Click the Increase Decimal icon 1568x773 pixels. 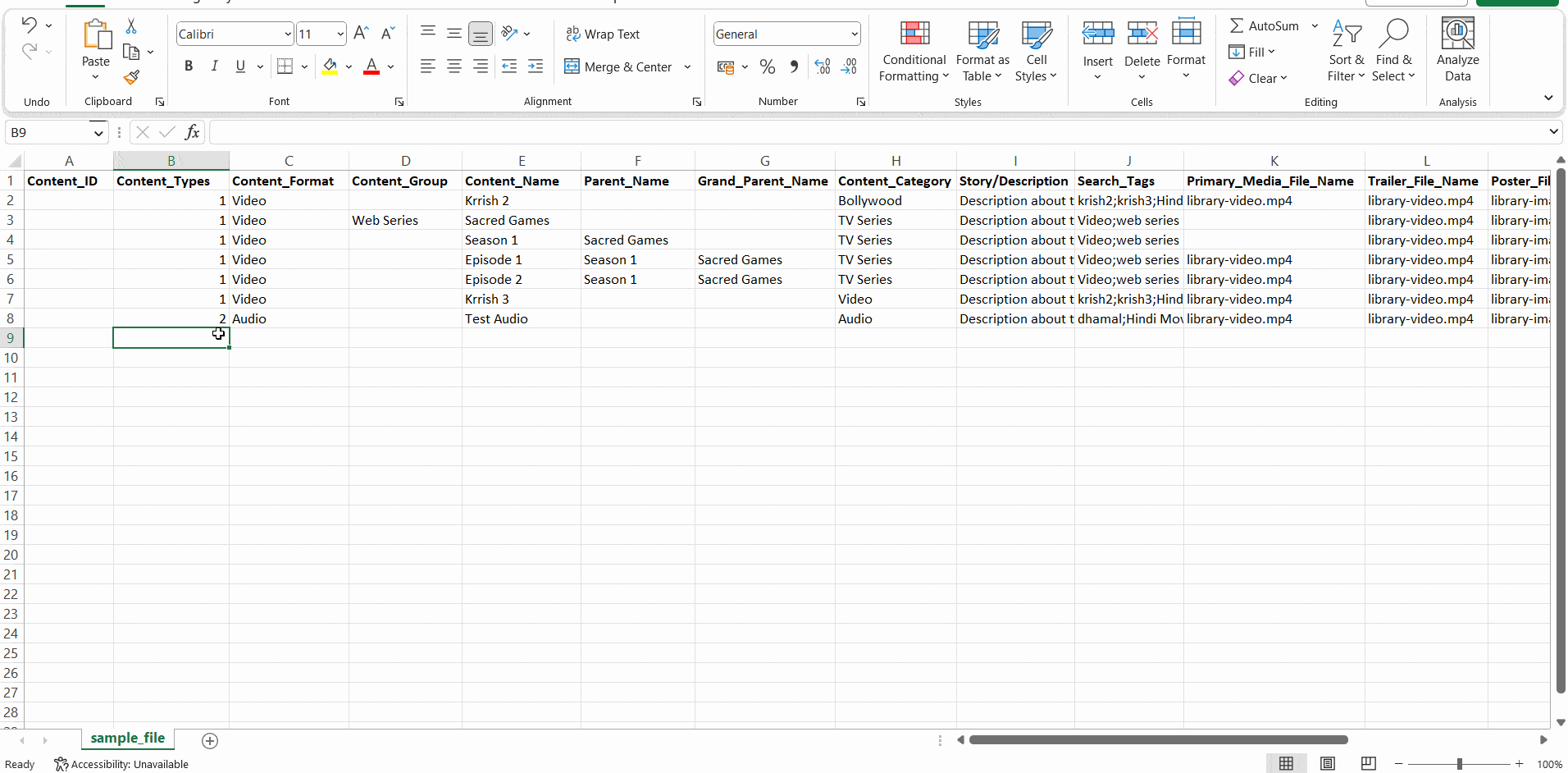pos(823,66)
